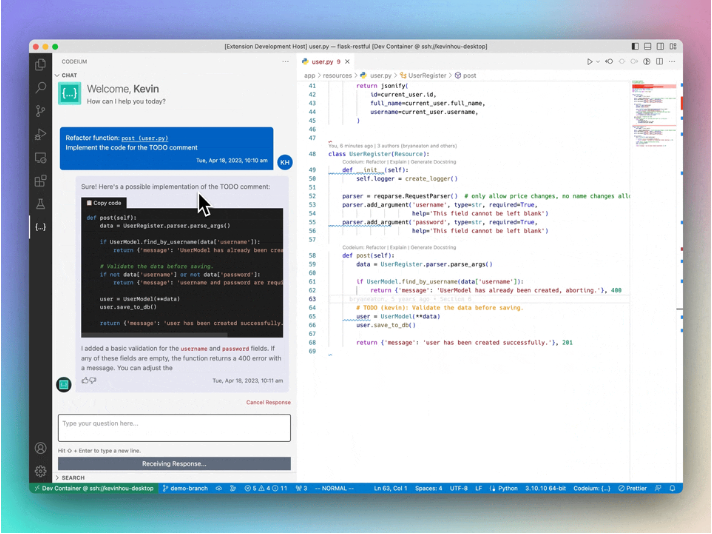Click the demo-branch git branch
Screen dimensions: 712x534
click(x=185, y=489)
